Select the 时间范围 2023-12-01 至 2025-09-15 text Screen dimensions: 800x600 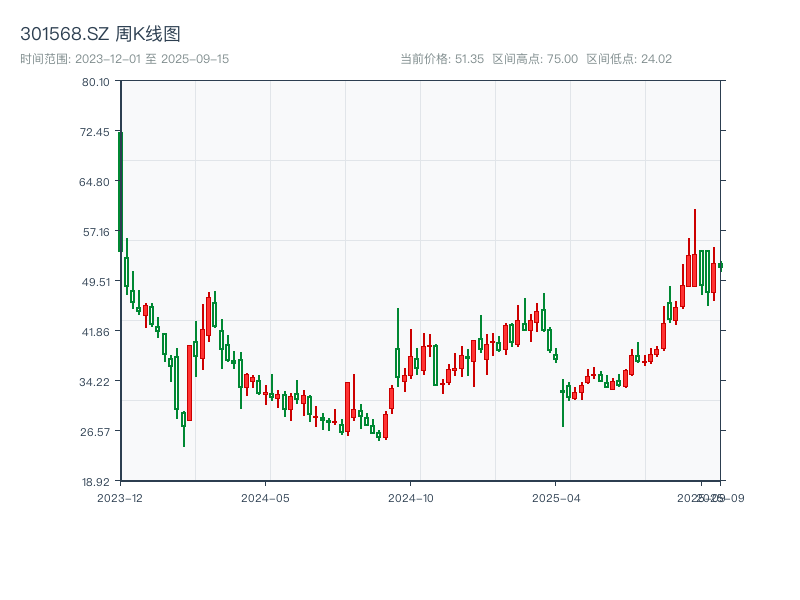pos(124,59)
